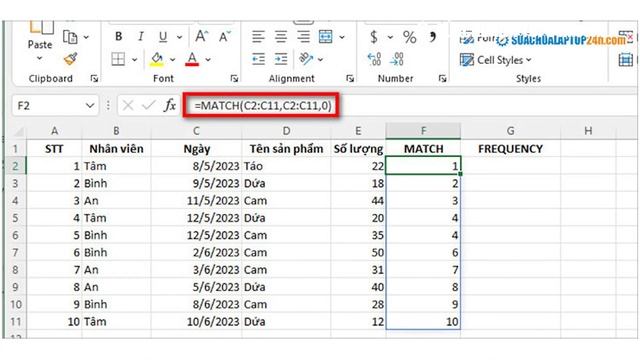Click the Name Box showing F2
The height and width of the screenshot is (360, 640).
coord(48,106)
